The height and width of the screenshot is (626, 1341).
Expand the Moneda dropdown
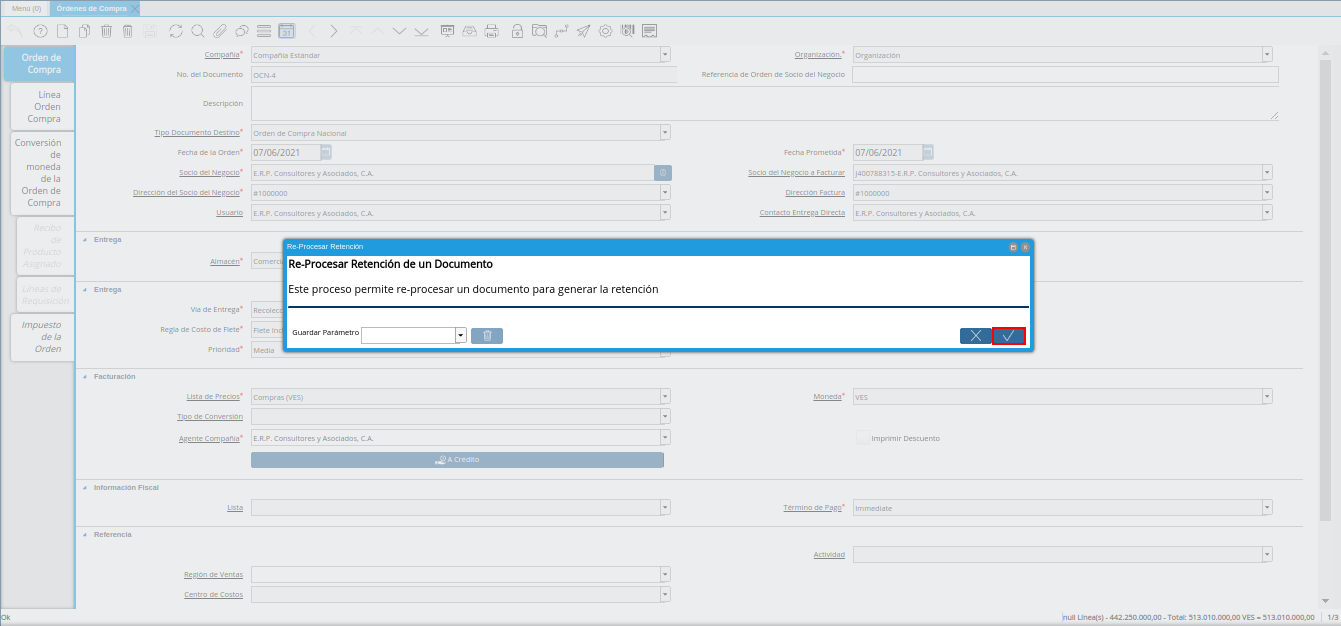pos(1267,397)
